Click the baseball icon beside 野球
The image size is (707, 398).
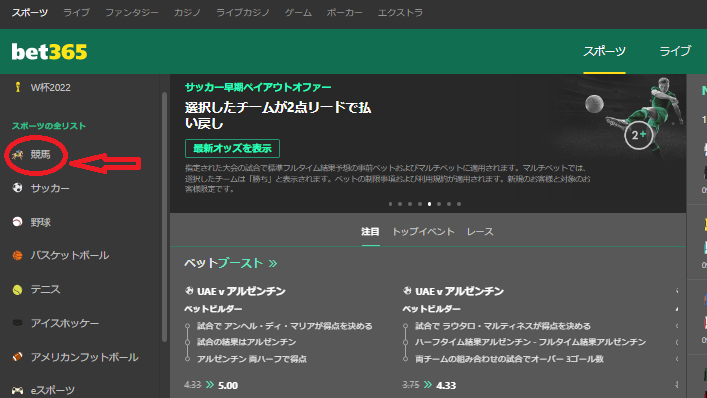click(x=18, y=221)
